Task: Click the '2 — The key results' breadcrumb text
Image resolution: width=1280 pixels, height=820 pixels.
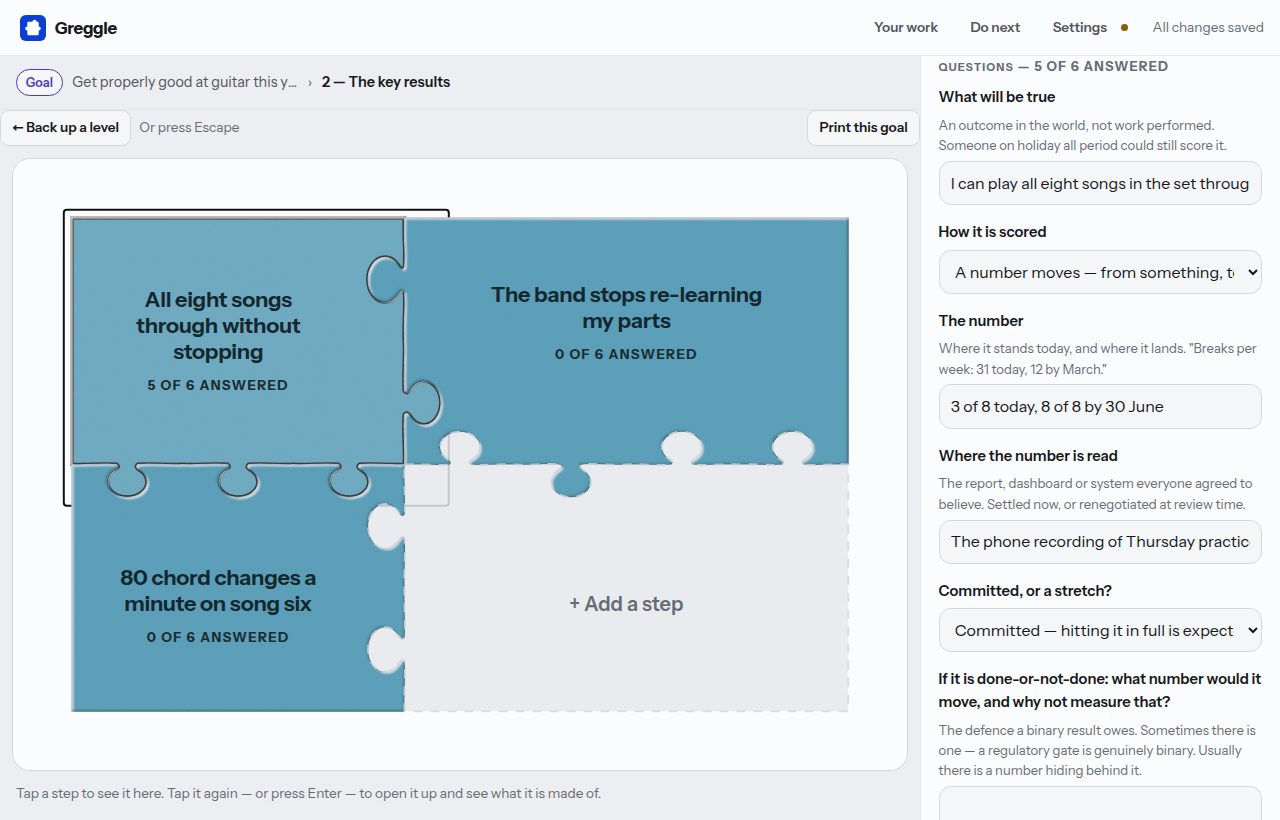Action: (x=386, y=82)
